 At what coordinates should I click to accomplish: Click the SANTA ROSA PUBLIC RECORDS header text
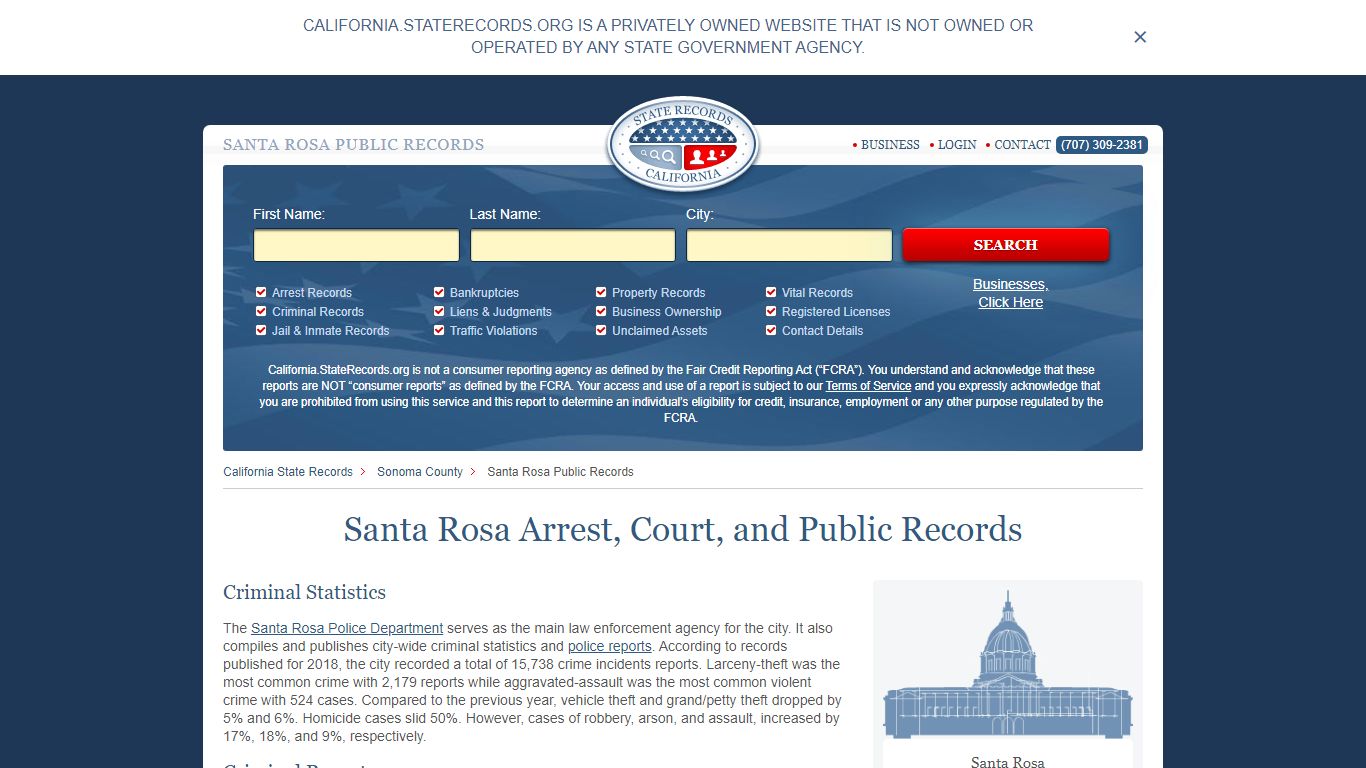click(x=353, y=145)
